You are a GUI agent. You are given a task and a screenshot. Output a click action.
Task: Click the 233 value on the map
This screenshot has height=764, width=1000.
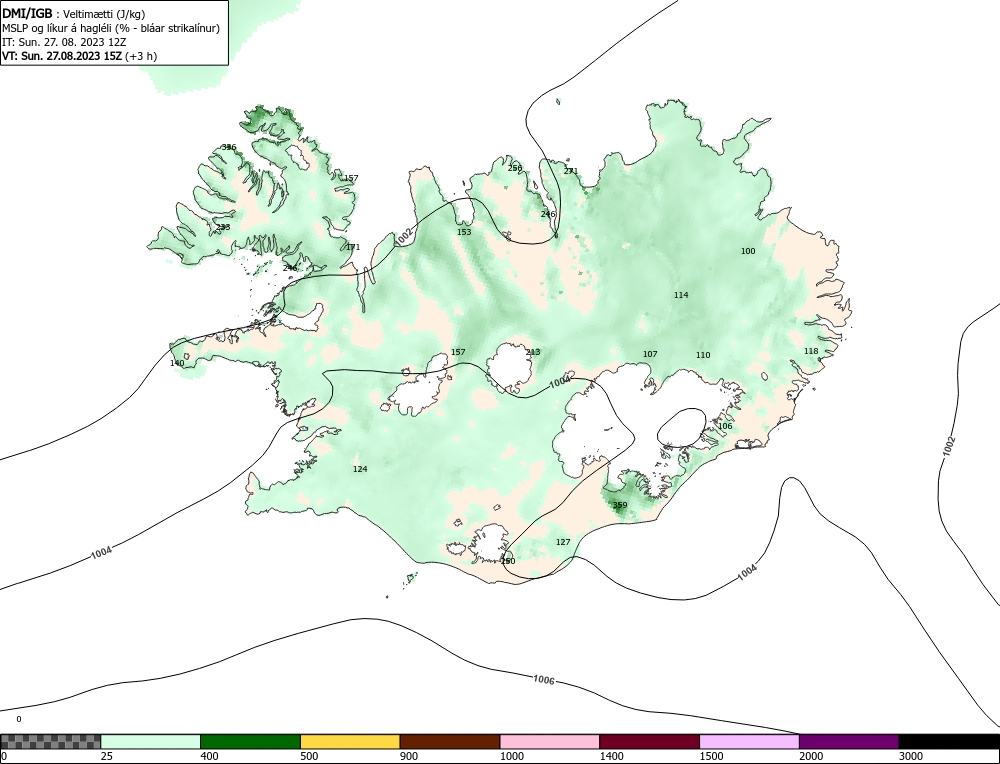[223, 227]
